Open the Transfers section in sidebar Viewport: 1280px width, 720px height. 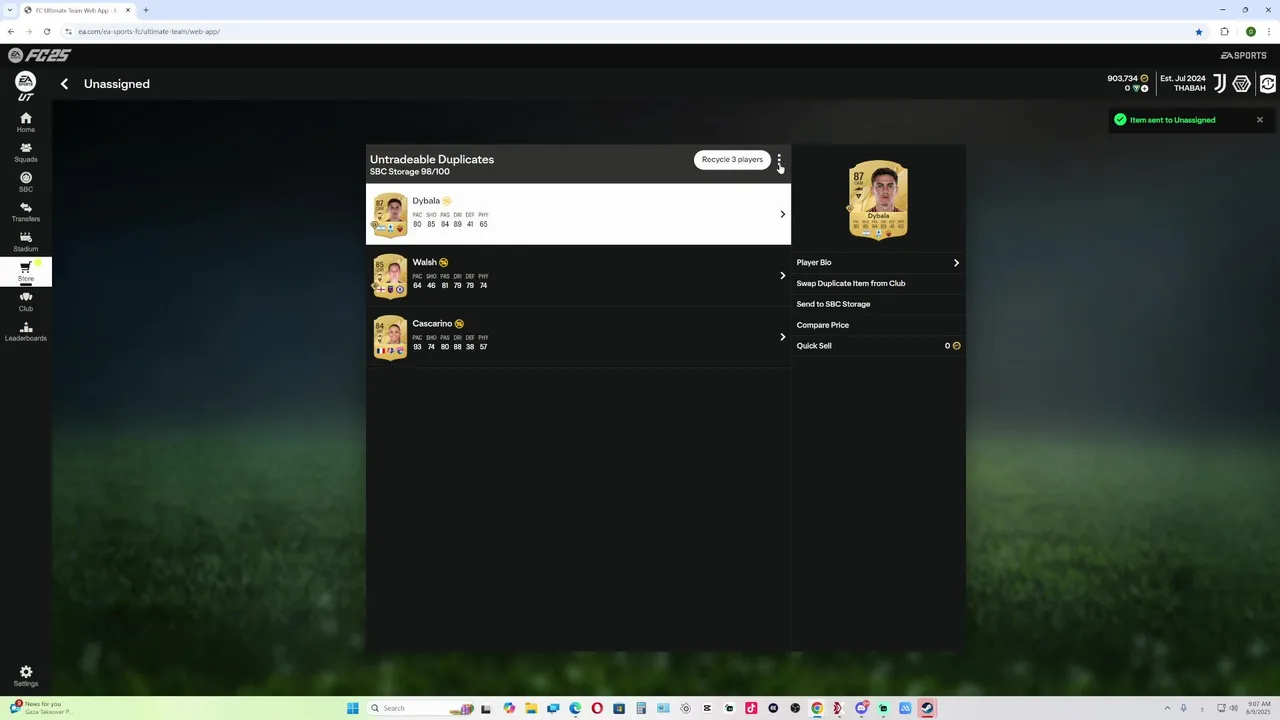[26, 212]
